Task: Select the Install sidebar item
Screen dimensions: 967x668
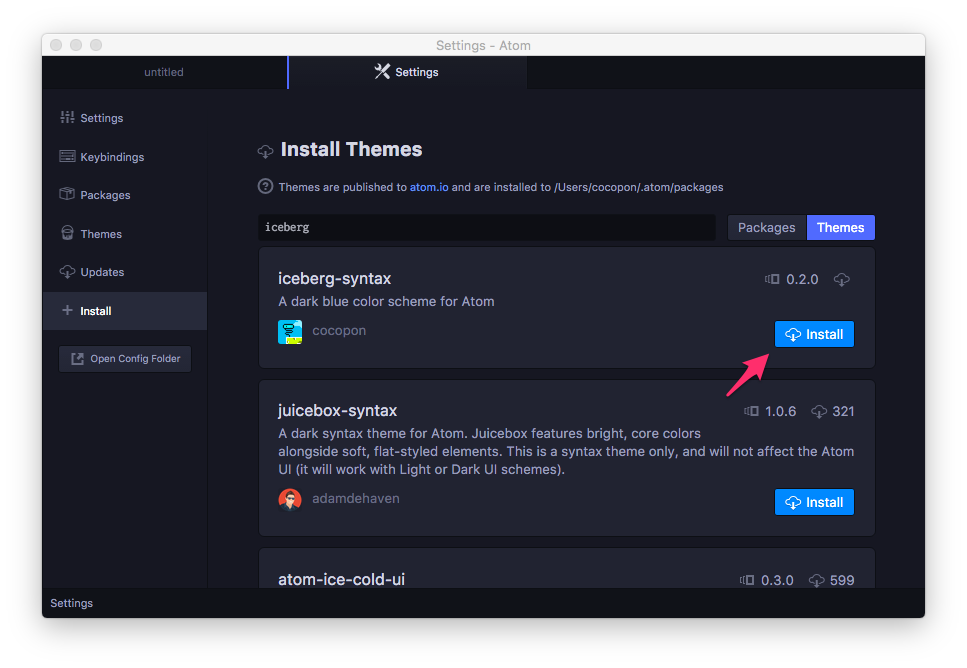Action: (125, 311)
